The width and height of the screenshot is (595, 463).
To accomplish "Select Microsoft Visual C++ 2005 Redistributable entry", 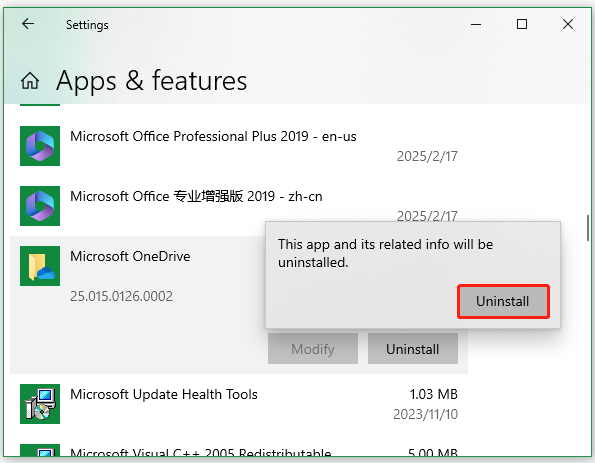I will tap(201, 452).
